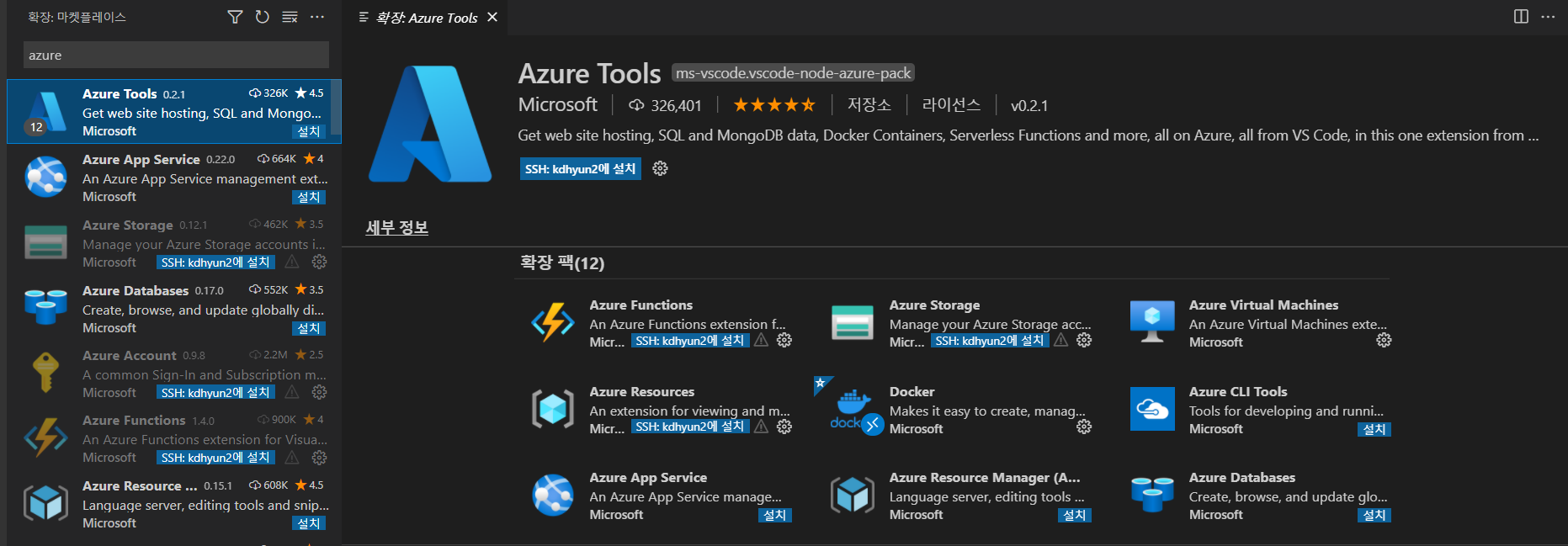Clear extension search results icon

(290, 17)
